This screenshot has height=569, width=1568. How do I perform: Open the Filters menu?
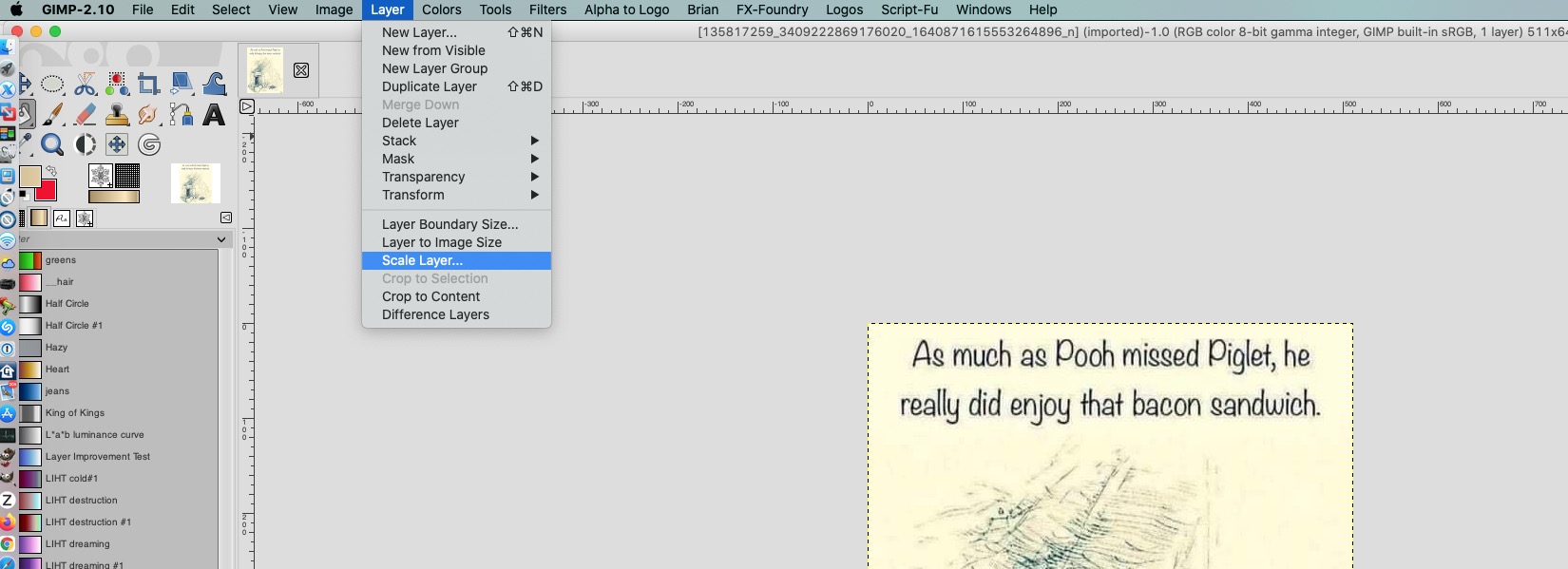point(547,9)
